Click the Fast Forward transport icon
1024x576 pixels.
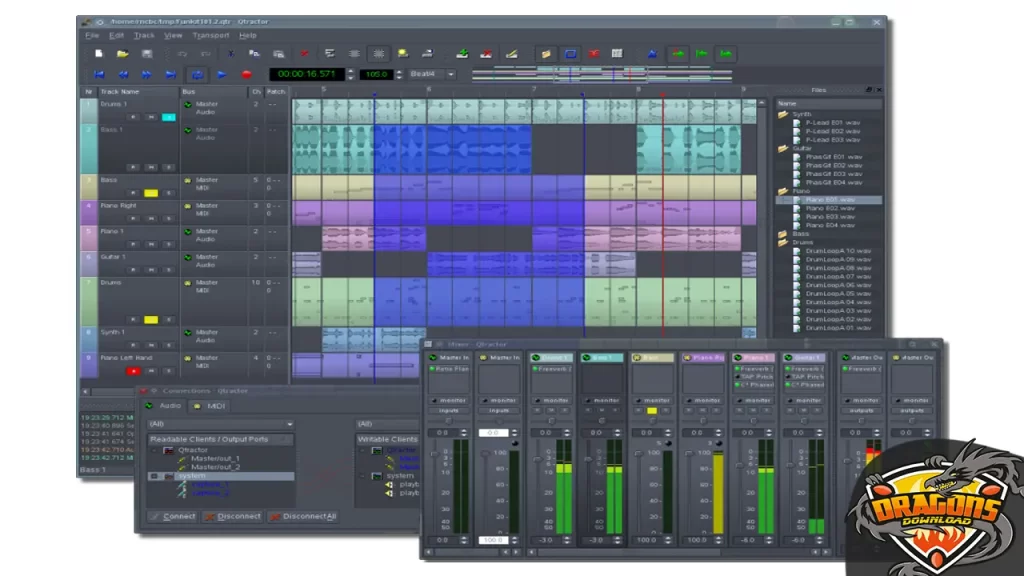147,74
